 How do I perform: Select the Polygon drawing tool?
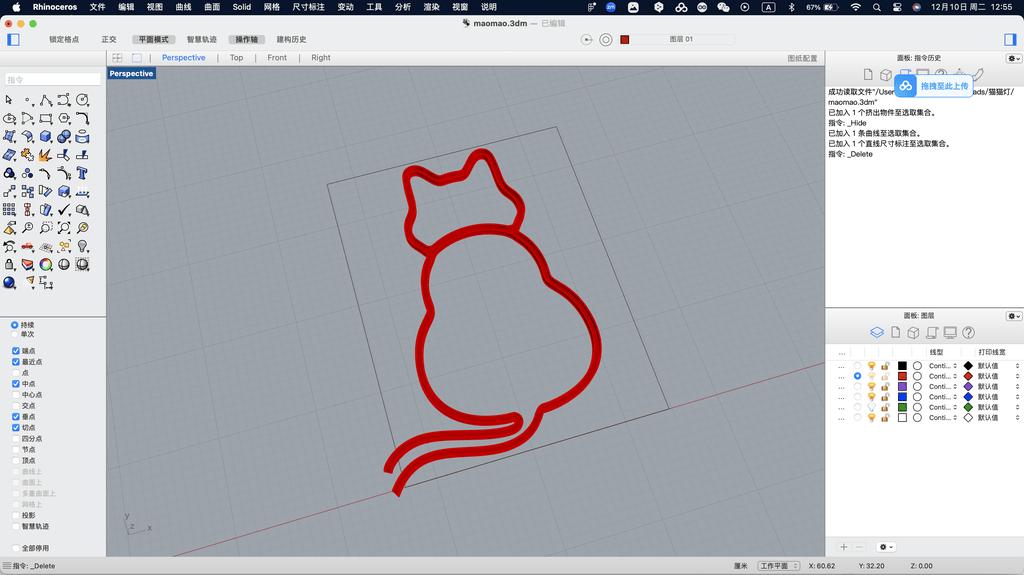click(64, 118)
